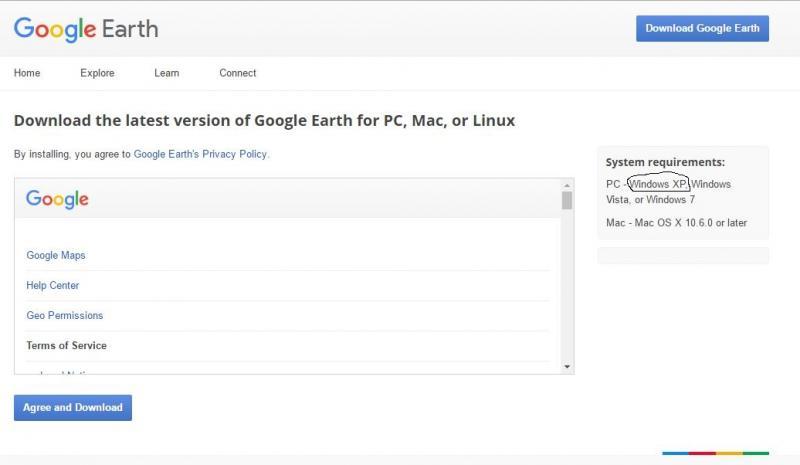This screenshot has height=465, width=800.
Task: Click the terms frame scroll down arrow
Action: coord(567,366)
